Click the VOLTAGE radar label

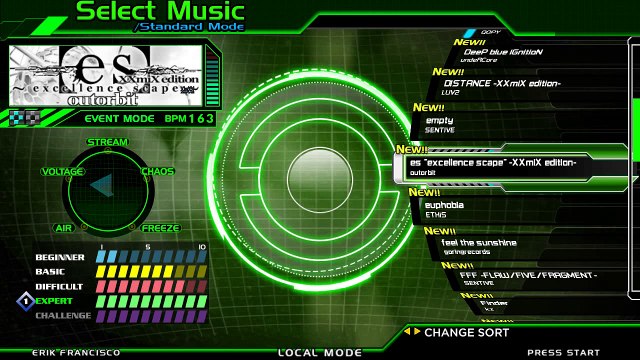pos(63,171)
